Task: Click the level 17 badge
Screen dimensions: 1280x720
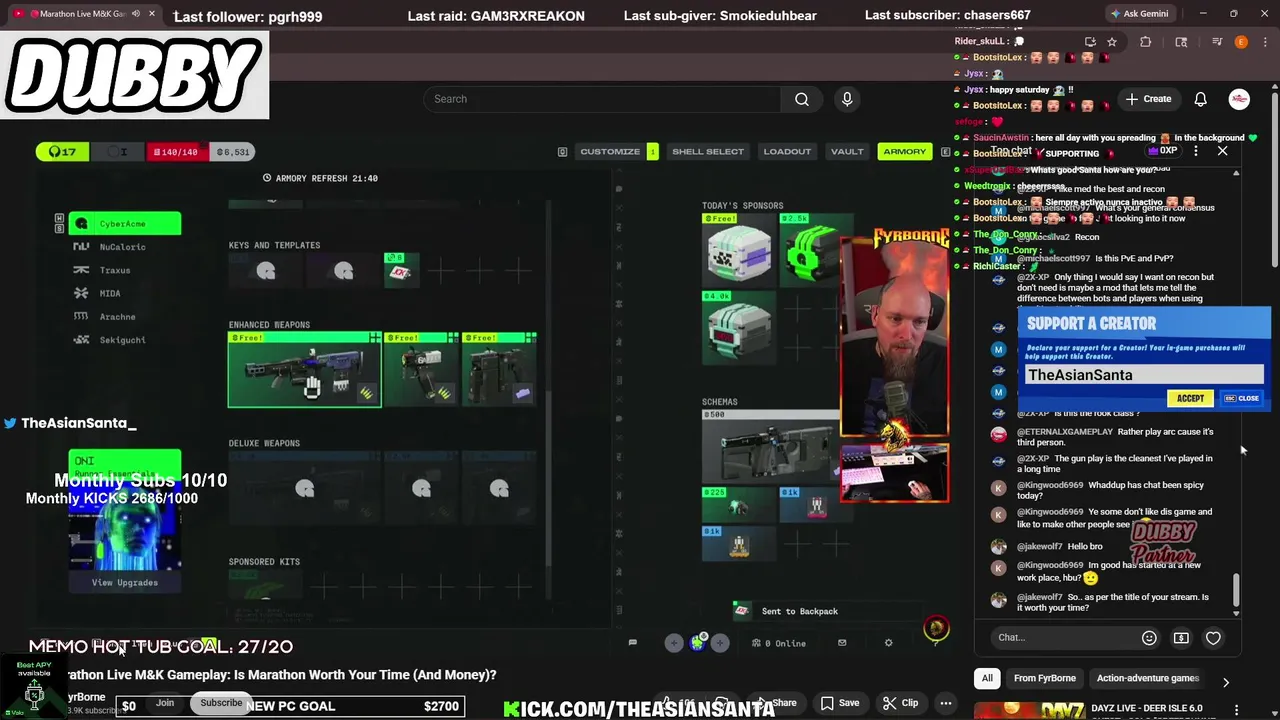Action: coord(62,152)
